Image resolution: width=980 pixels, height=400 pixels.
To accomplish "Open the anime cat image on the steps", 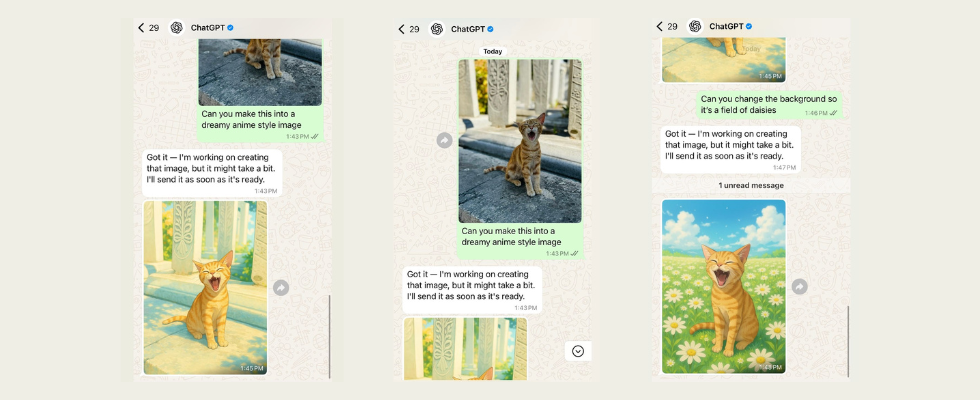I will 205,287.
